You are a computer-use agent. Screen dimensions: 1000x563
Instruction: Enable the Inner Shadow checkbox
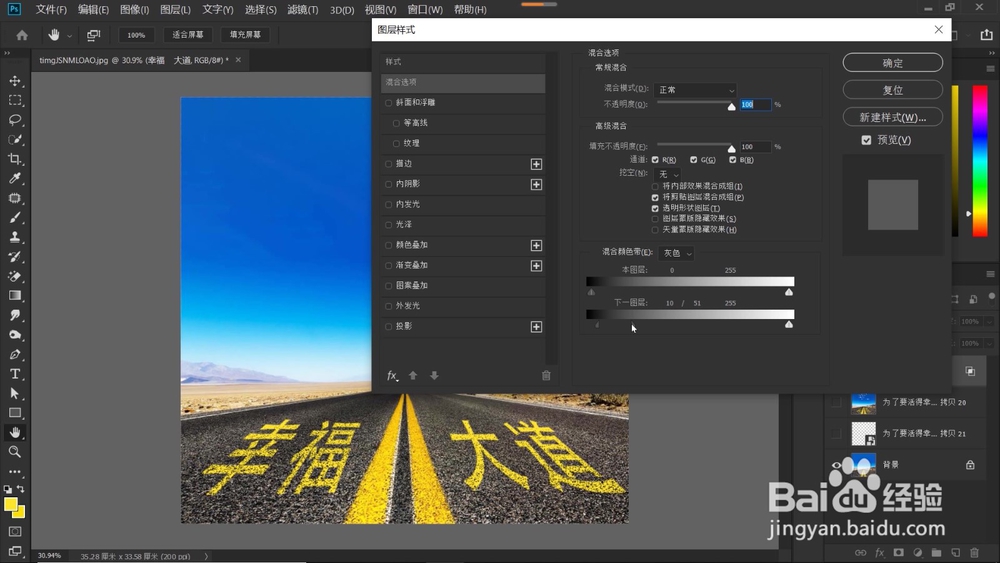pos(388,184)
